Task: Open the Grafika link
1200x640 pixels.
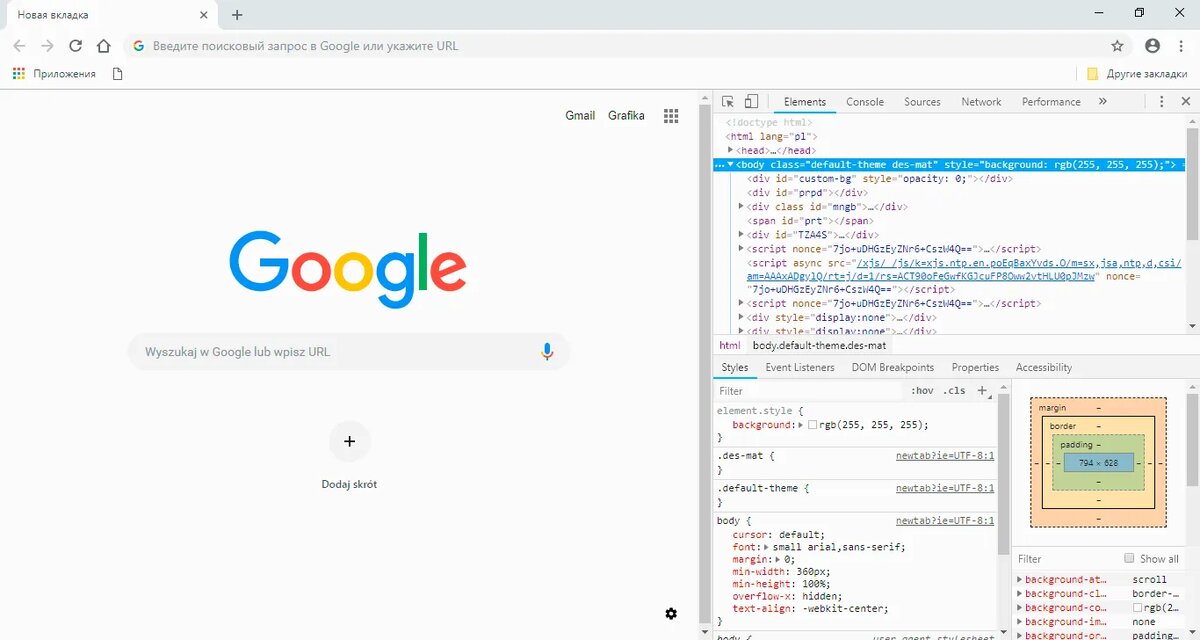Action: point(626,116)
